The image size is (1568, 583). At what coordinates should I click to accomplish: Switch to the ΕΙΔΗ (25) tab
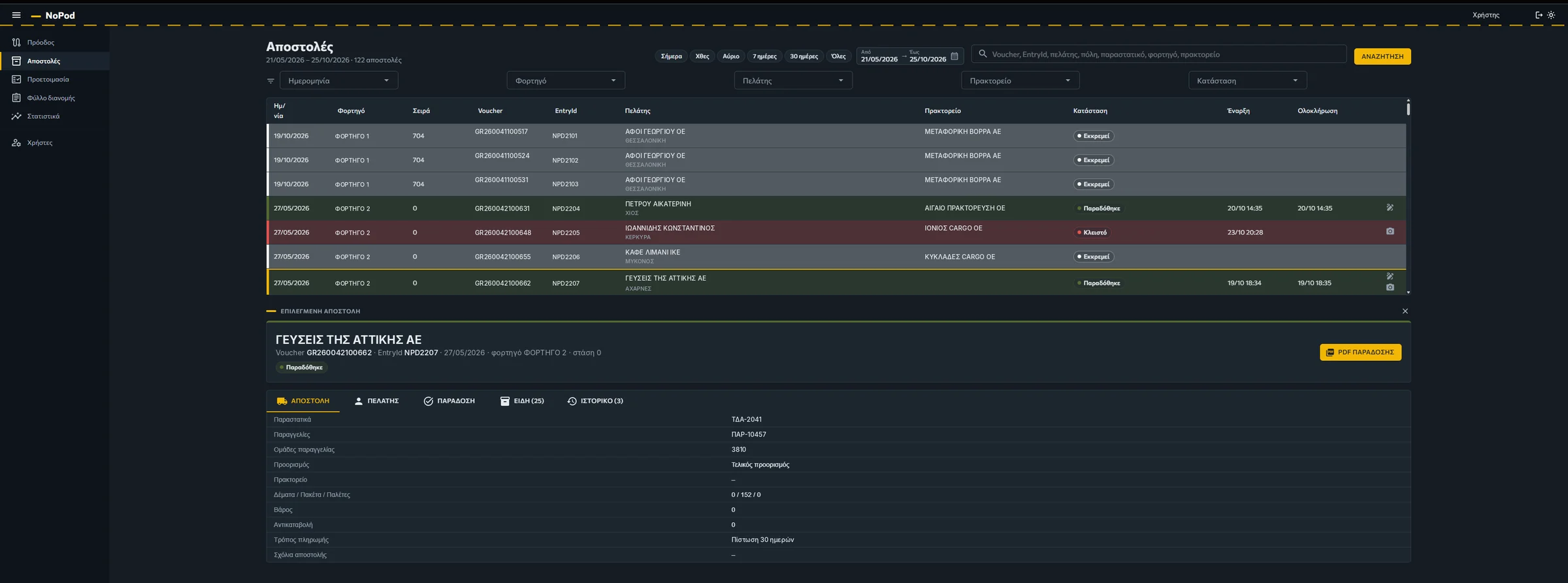click(522, 401)
